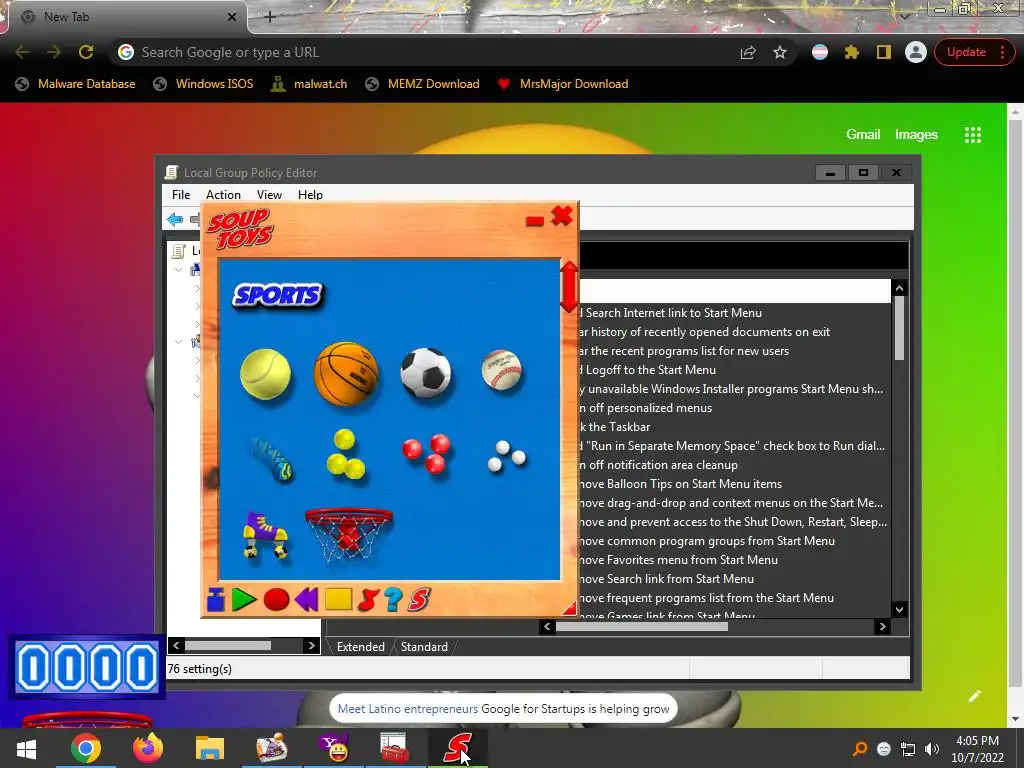The width and height of the screenshot is (1024, 768).
Task: Click the yellow stop square in Soup Toys
Action: click(338, 600)
